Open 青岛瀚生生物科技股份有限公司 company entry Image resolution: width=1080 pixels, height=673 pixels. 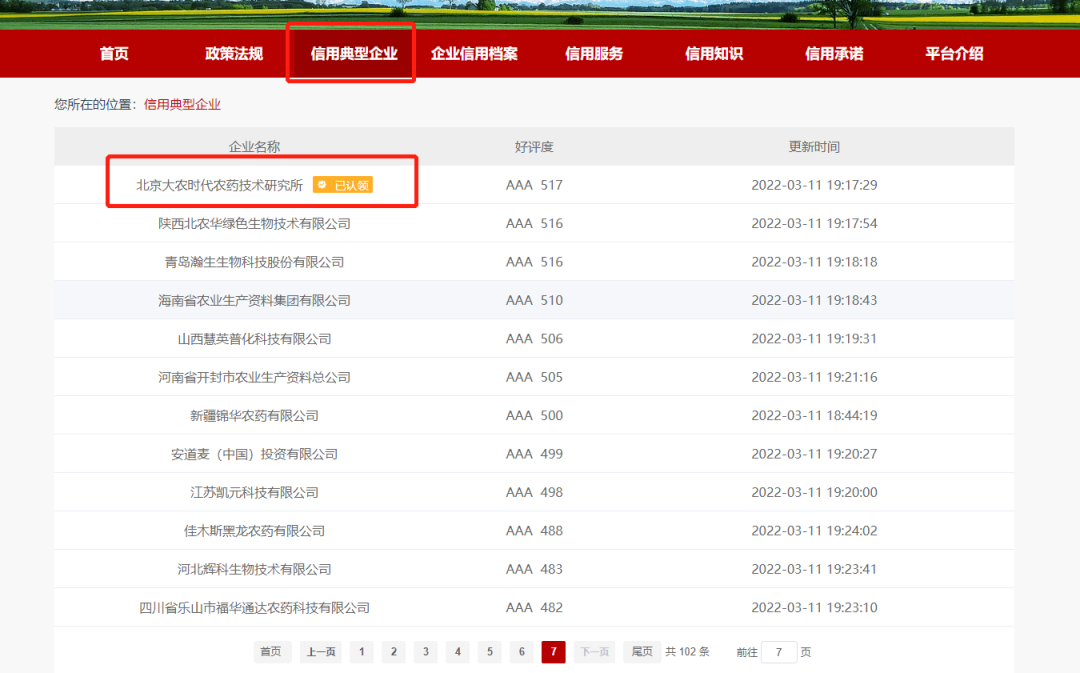(254, 262)
